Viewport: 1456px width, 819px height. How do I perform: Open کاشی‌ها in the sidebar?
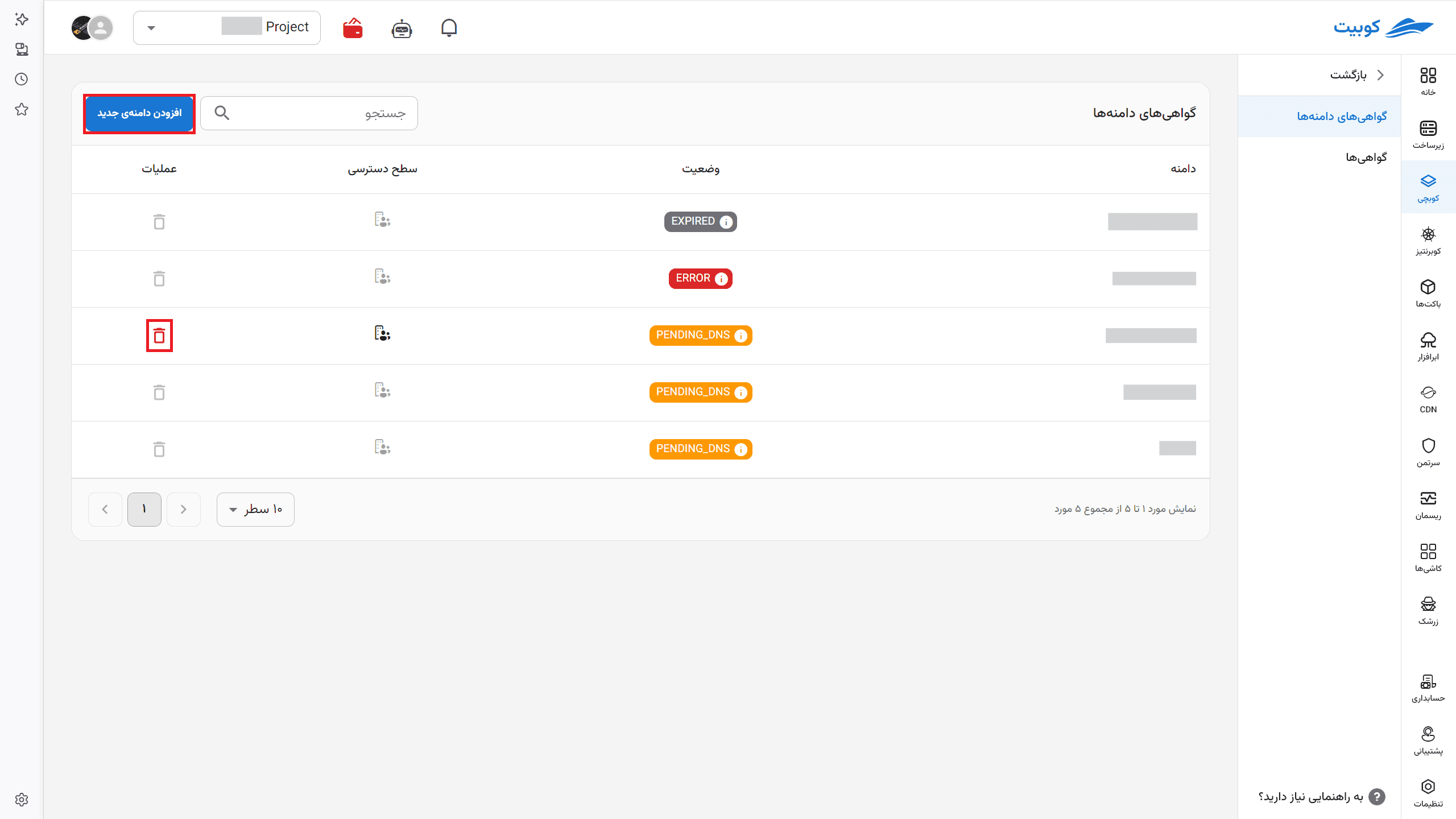point(1428,558)
